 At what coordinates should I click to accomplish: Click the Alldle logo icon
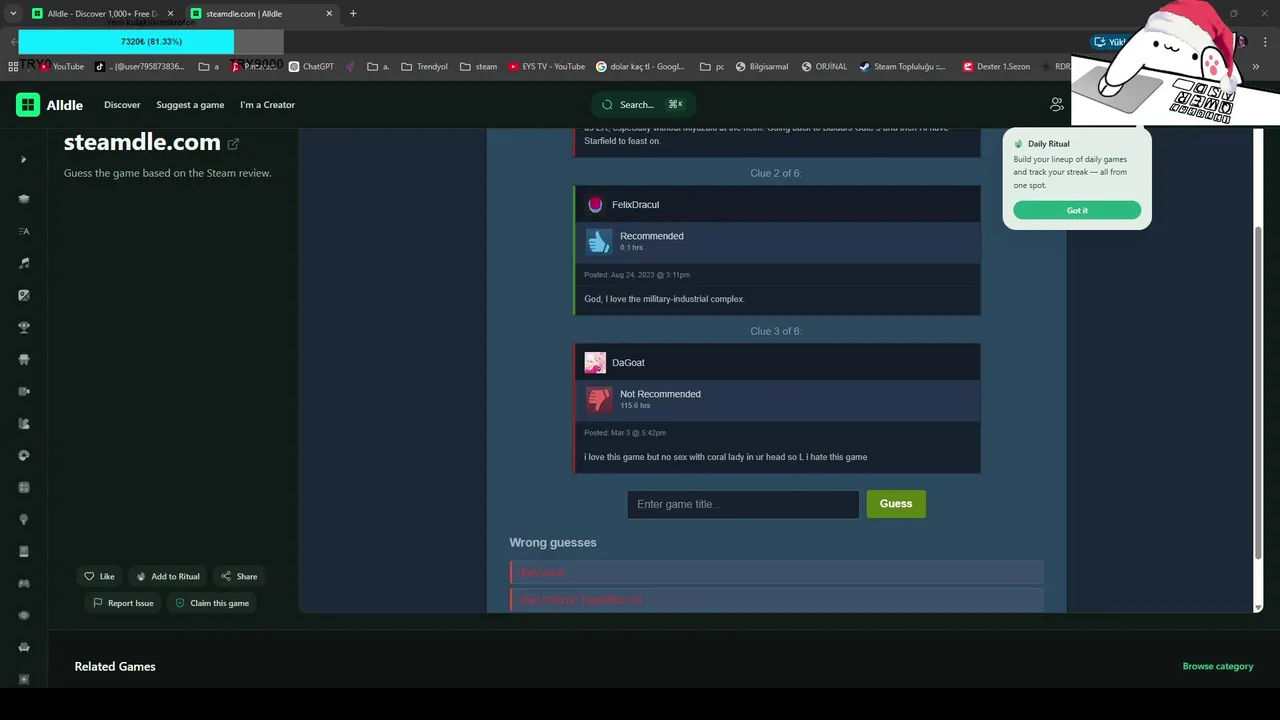pyautogui.click(x=28, y=105)
